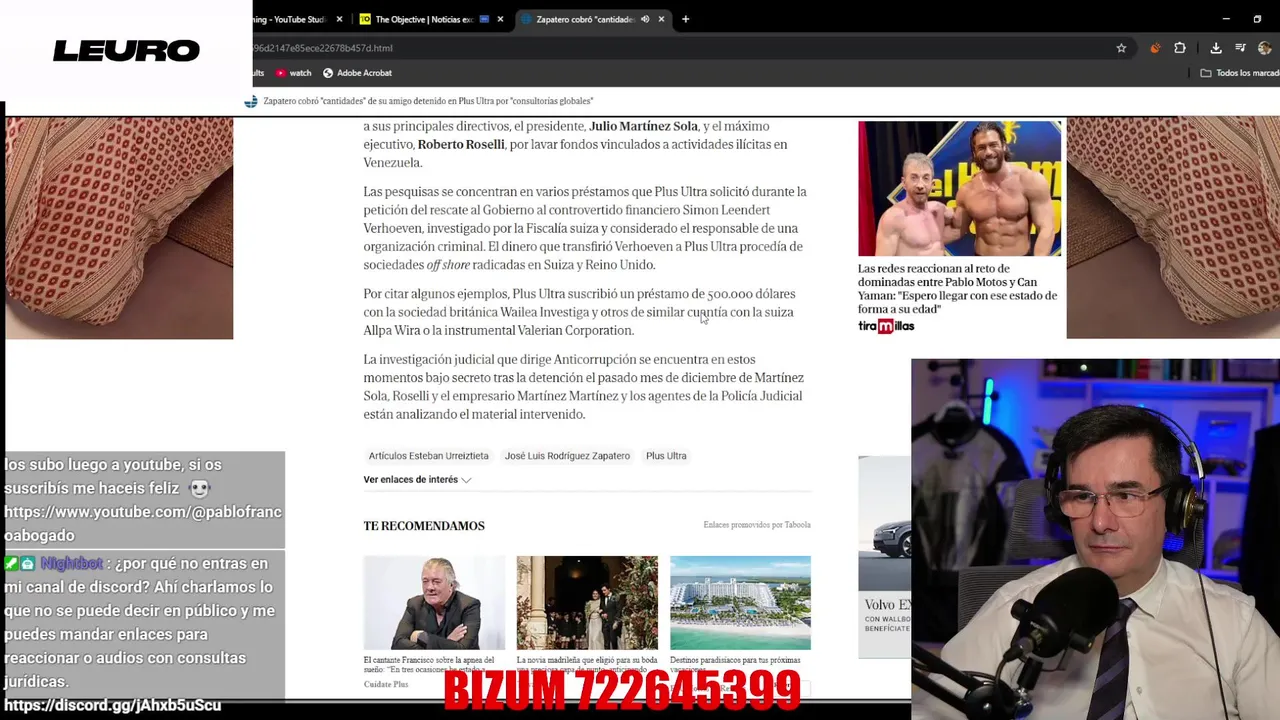Screen dimensions: 1280x720
Task: Open the Pablo Motos and Can Yaman thumbnail
Action: pyautogui.click(x=959, y=188)
